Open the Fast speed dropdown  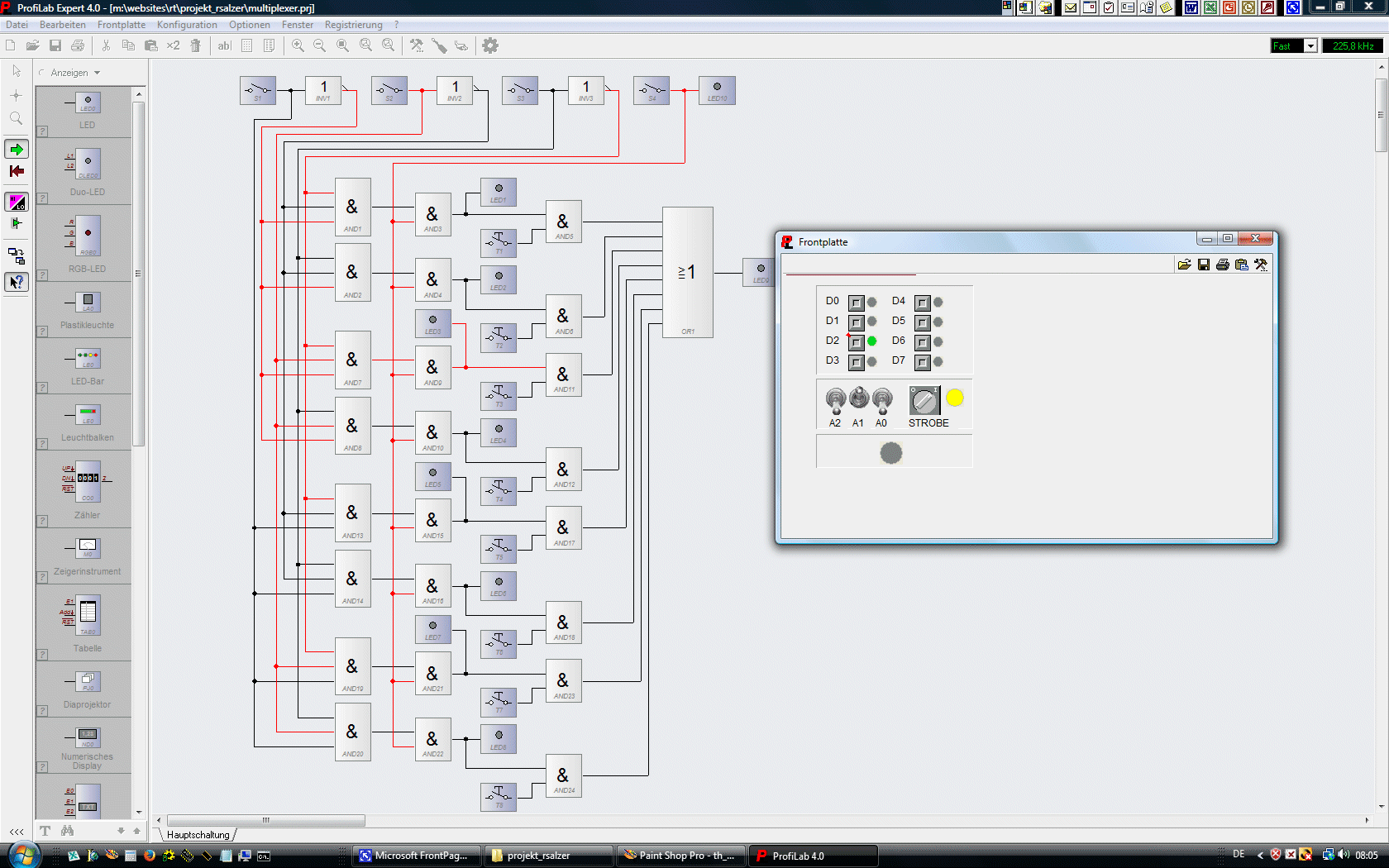[x=1310, y=46]
